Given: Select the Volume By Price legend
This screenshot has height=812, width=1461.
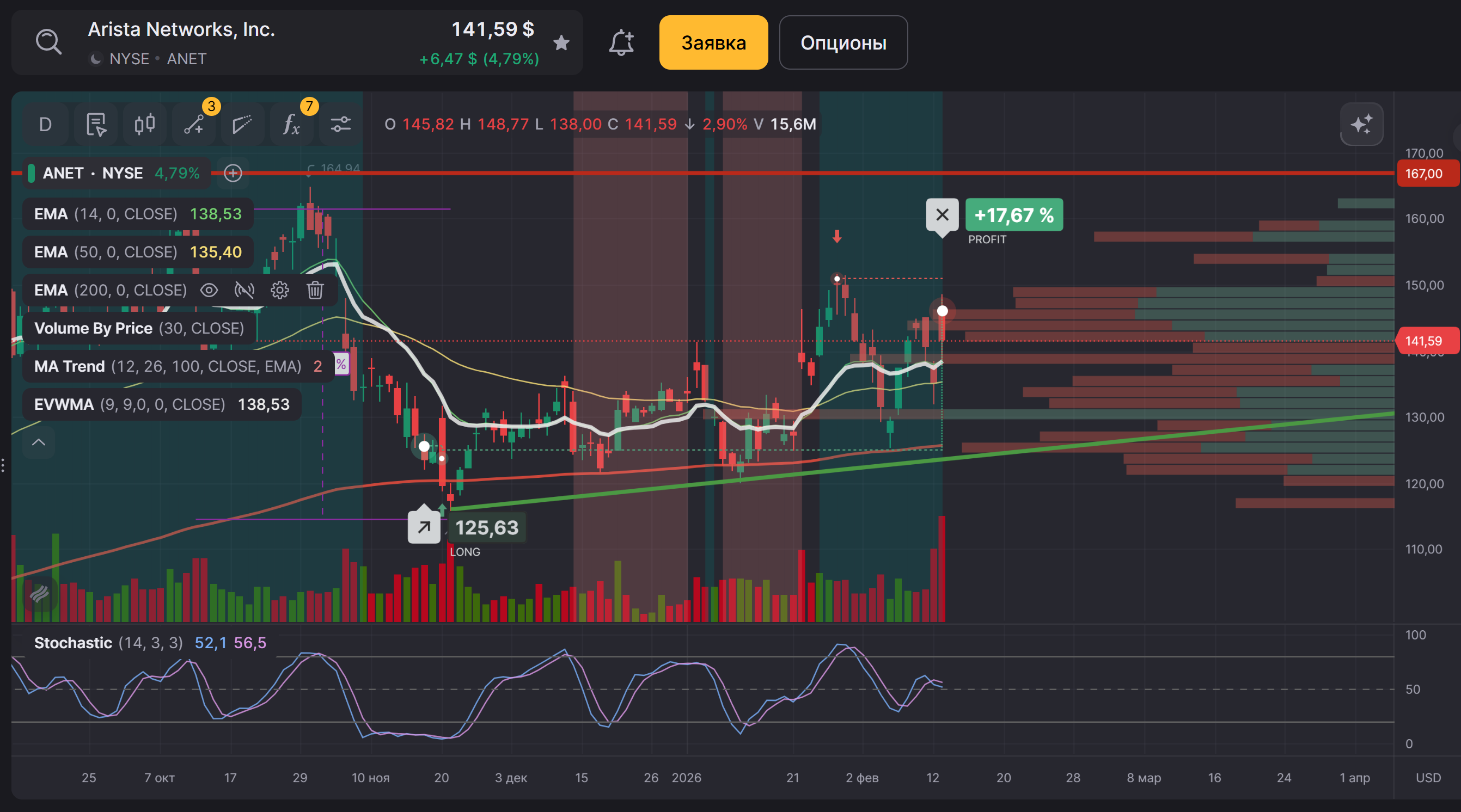Looking at the screenshot, I should pyautogui.click(x=139, y=328).
